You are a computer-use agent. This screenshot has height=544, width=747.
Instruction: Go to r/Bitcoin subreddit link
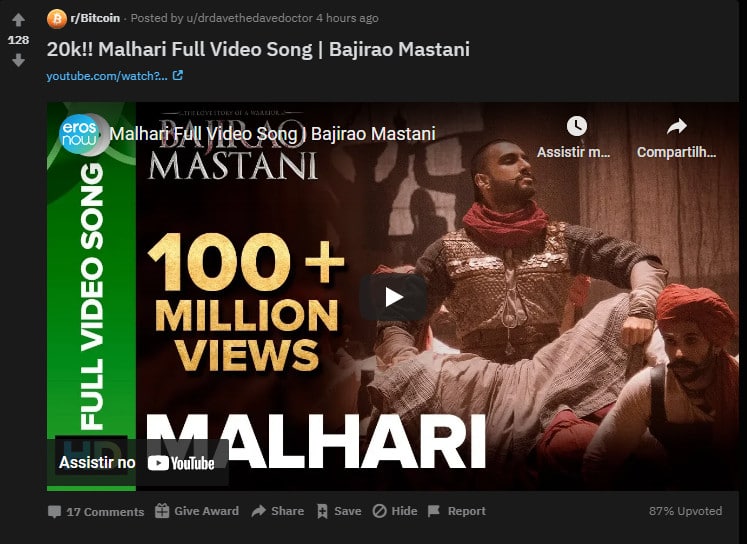95,18
